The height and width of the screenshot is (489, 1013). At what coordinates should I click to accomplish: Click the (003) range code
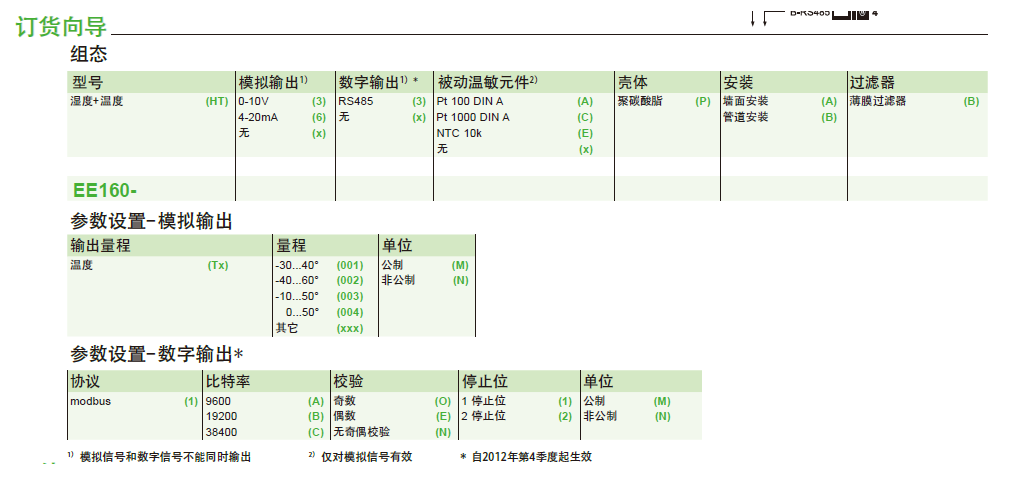click(350, 297)
